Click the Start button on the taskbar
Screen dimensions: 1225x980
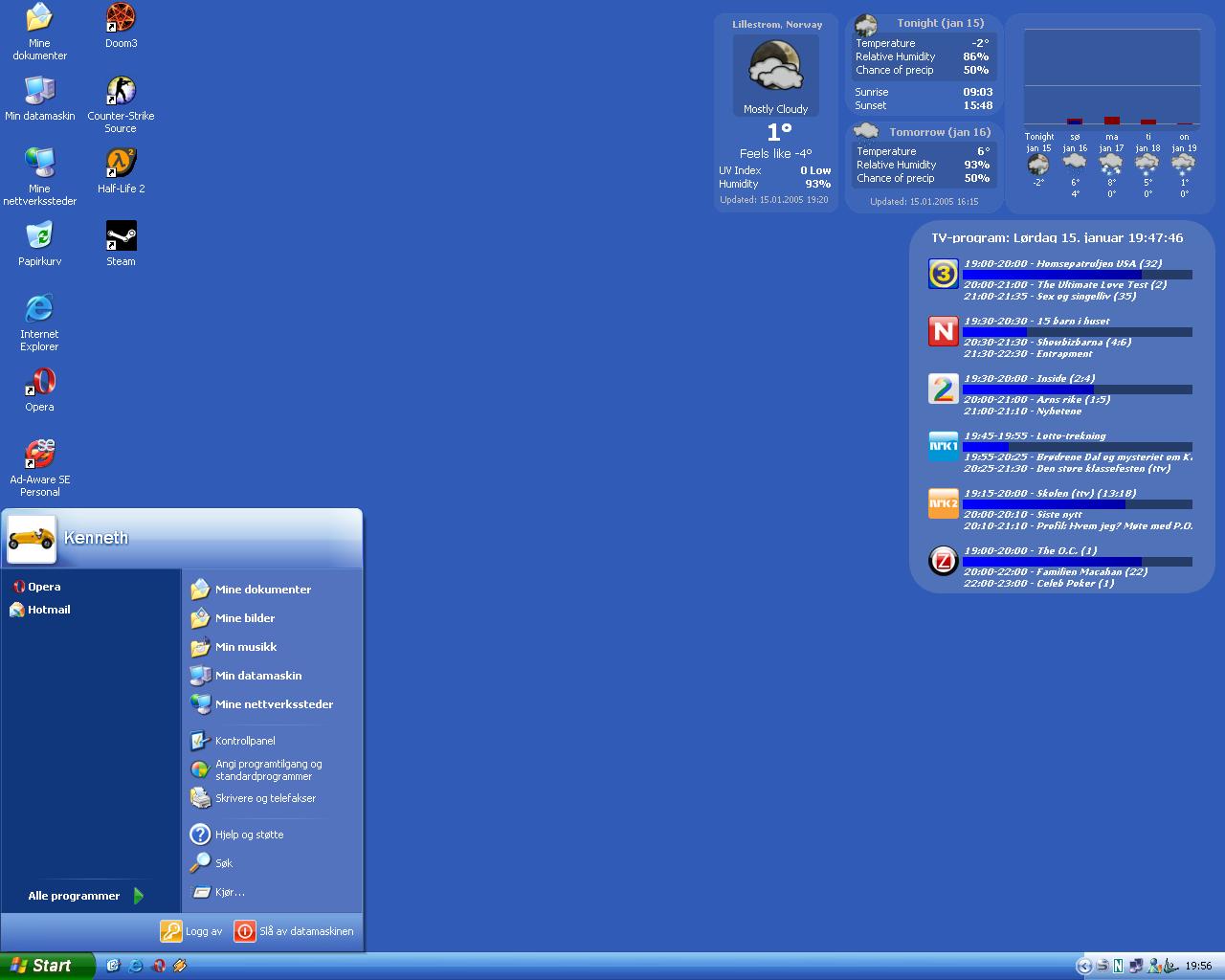pyautogui.click(x=48, y=966)
